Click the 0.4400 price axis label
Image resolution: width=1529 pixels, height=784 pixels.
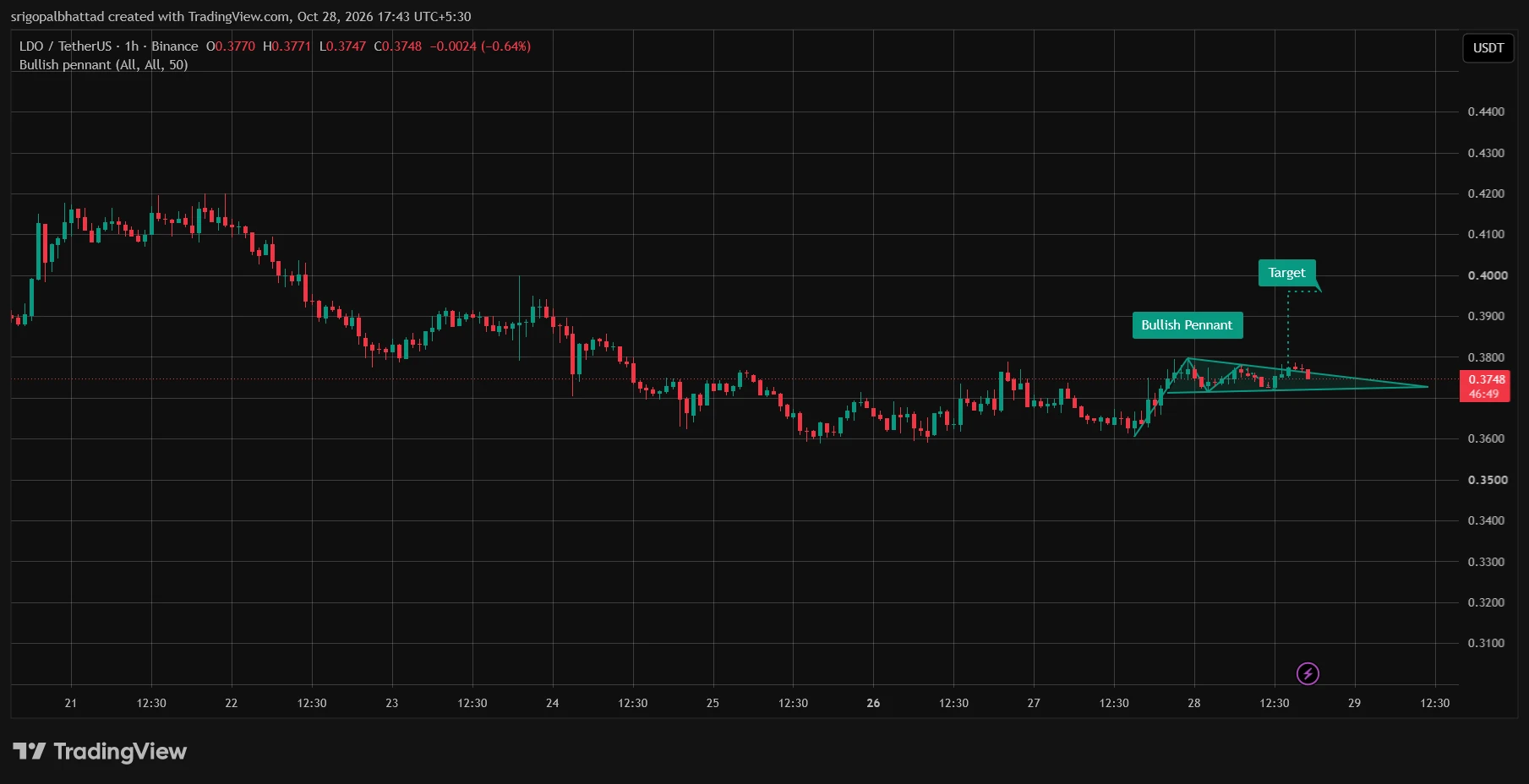pyautogui.click(x=1487, y=112)
